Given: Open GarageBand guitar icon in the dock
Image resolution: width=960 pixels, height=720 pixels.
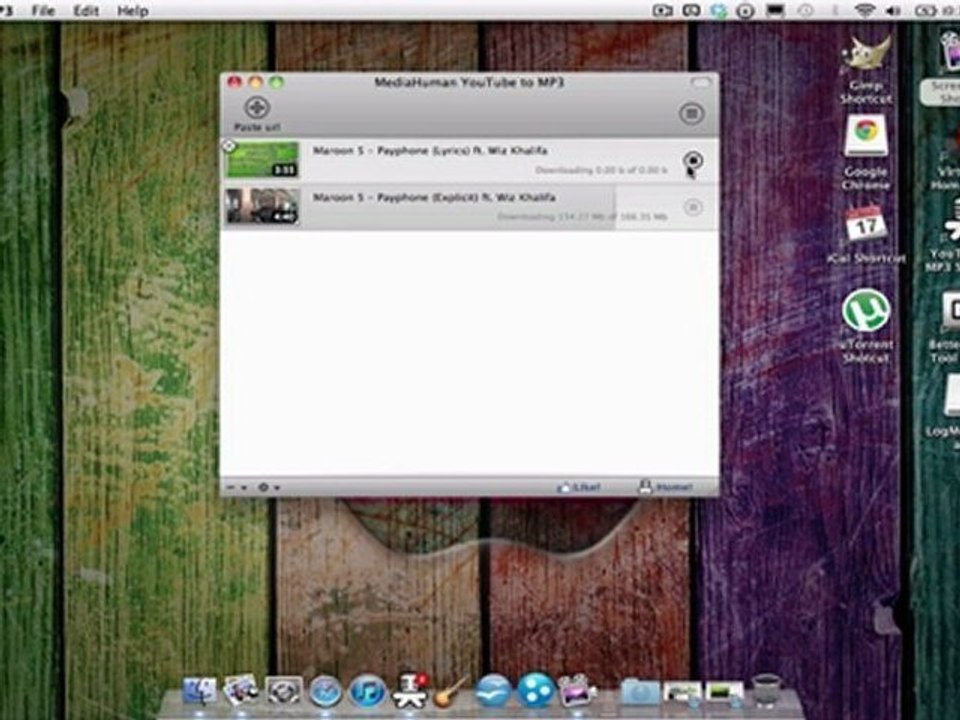Looking at the screenshot, I should 451,692.
